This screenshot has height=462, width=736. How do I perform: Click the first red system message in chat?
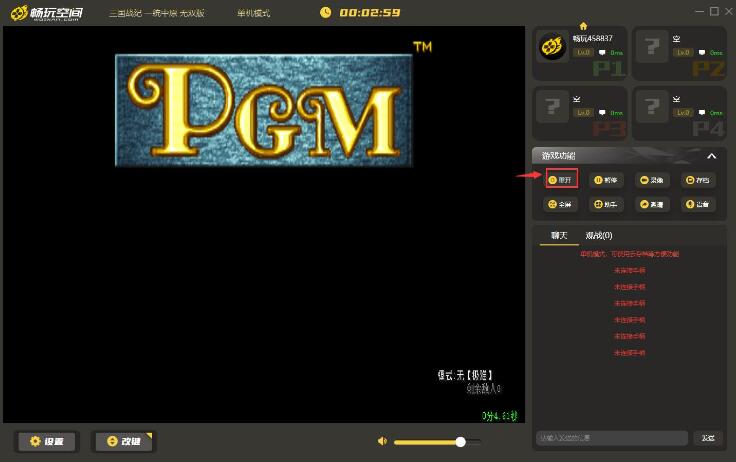click(629, 254)
